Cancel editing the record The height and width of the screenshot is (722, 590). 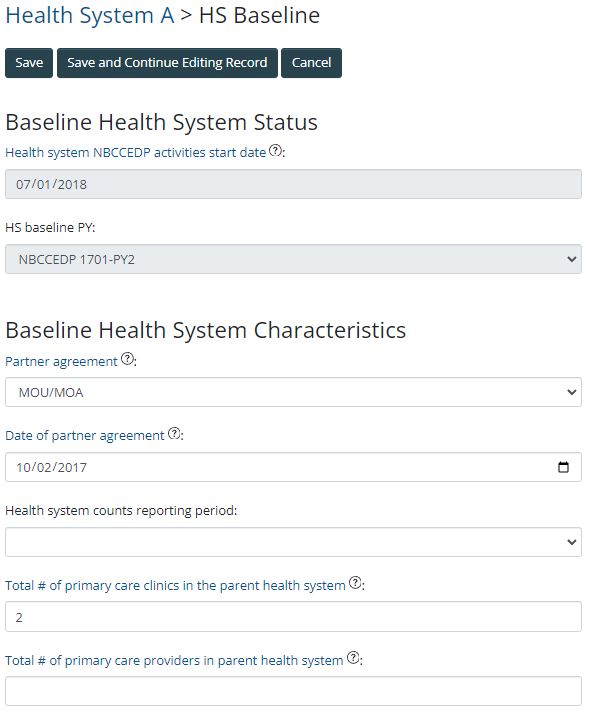(311, 63)
